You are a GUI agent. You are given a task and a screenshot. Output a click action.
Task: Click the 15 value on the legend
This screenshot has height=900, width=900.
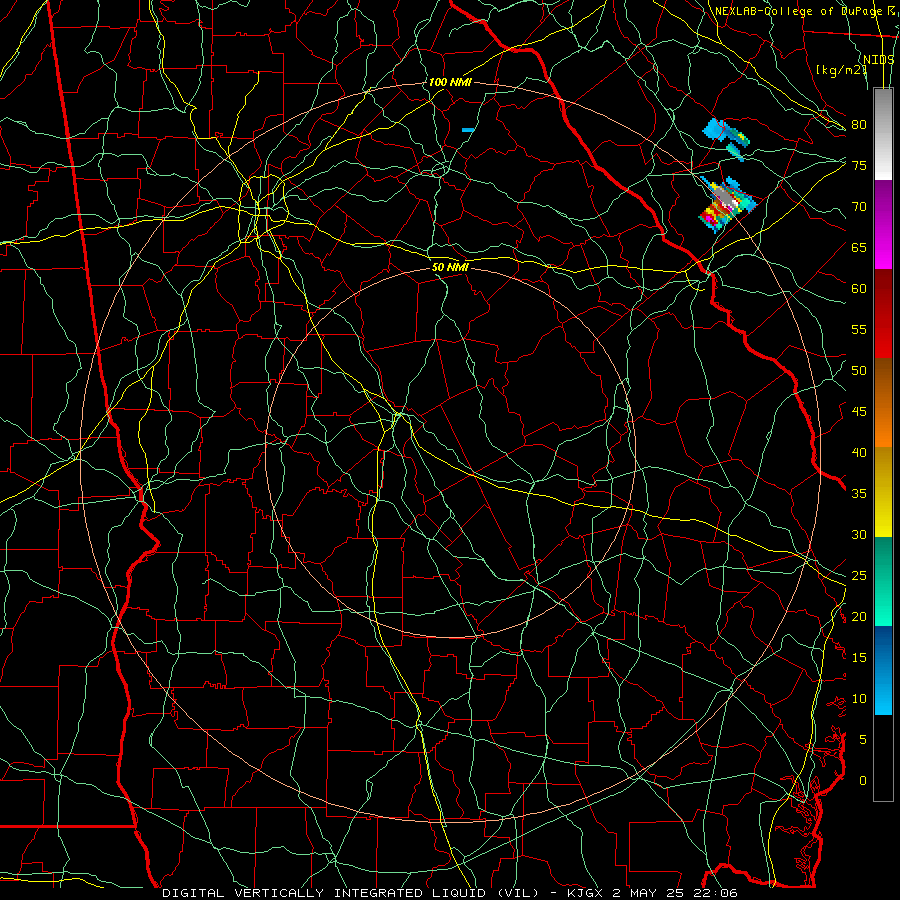click(859, 658)
